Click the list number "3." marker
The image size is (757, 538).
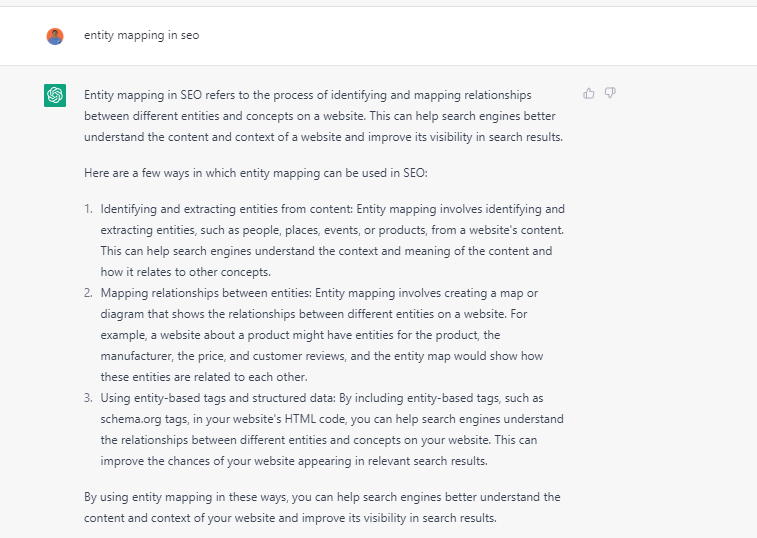(89, 397)
